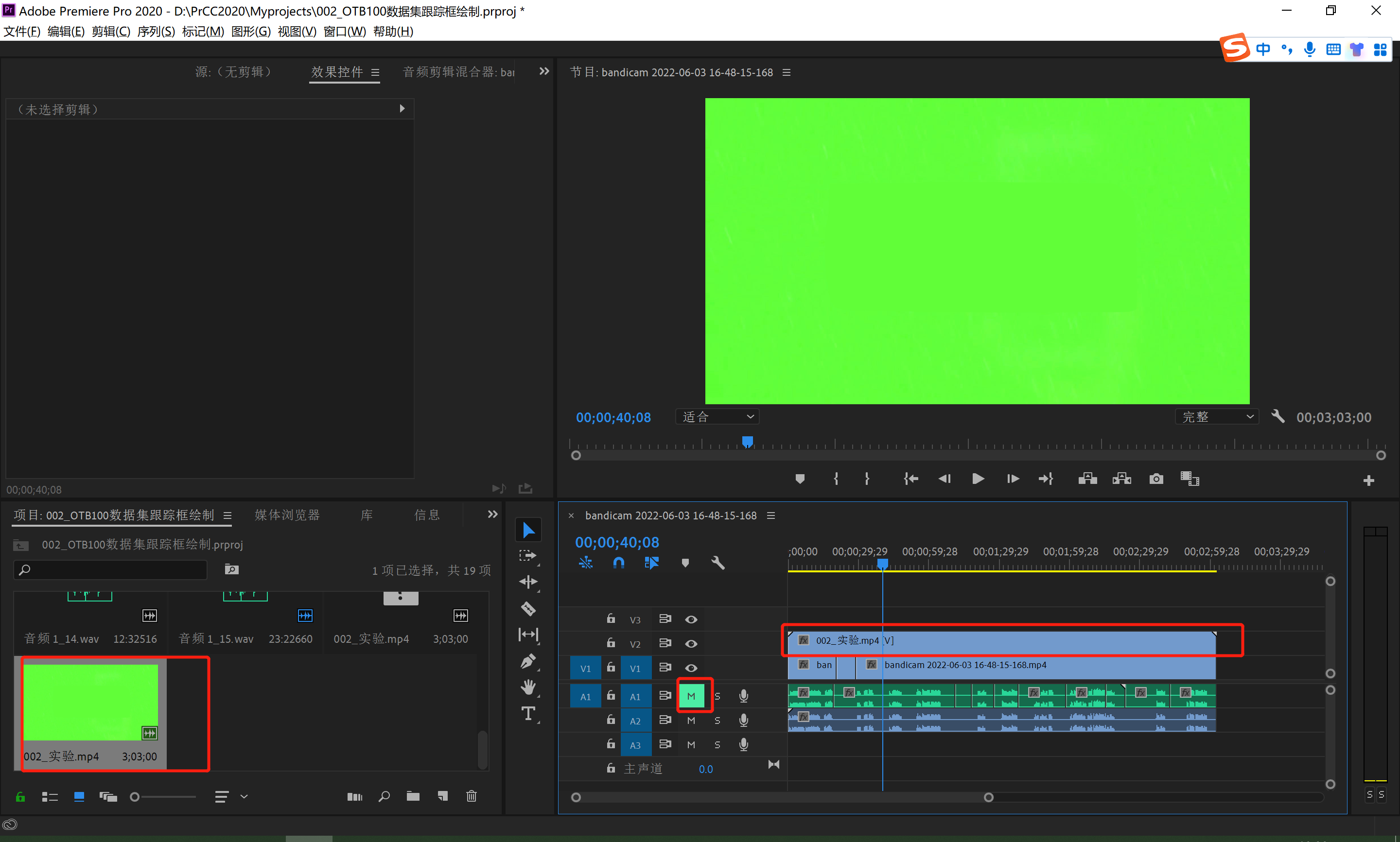
Task: Solo the A3 track
Action: pyautogui.click(x=717, y=745)
